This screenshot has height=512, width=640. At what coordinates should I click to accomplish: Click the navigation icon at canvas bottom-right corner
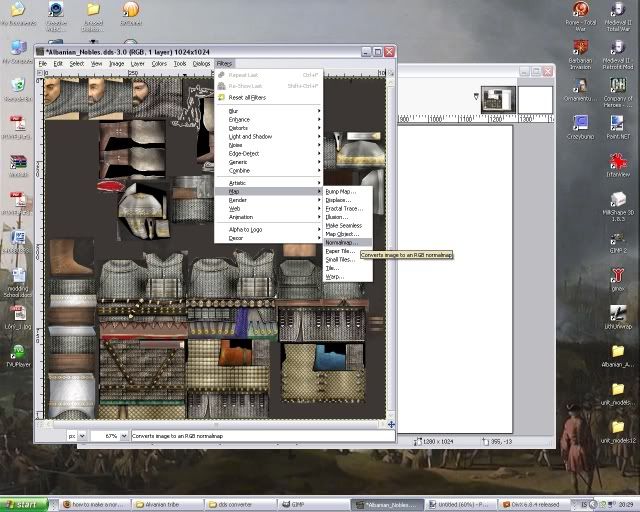tap(391, 425)
